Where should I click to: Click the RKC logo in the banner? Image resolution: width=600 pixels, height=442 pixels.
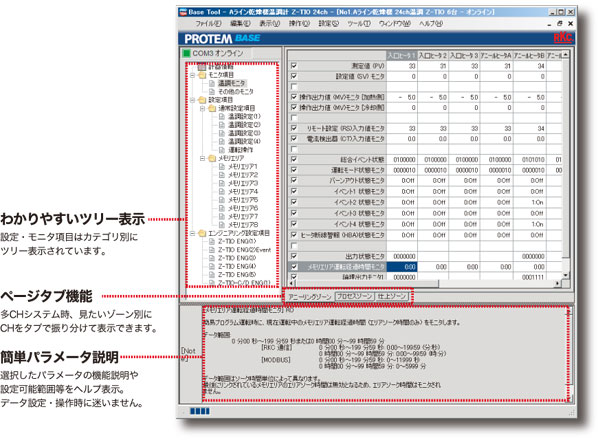[x=562, y=38]
